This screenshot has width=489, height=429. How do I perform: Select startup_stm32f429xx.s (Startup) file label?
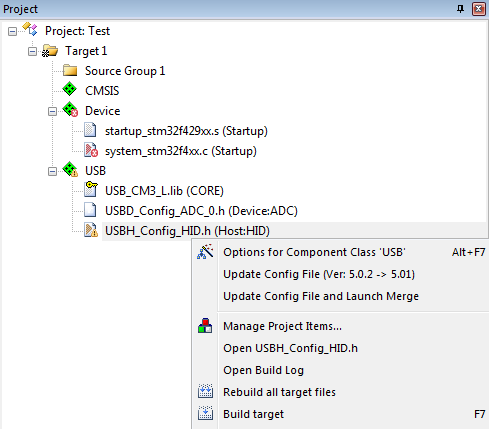point(186,131)
